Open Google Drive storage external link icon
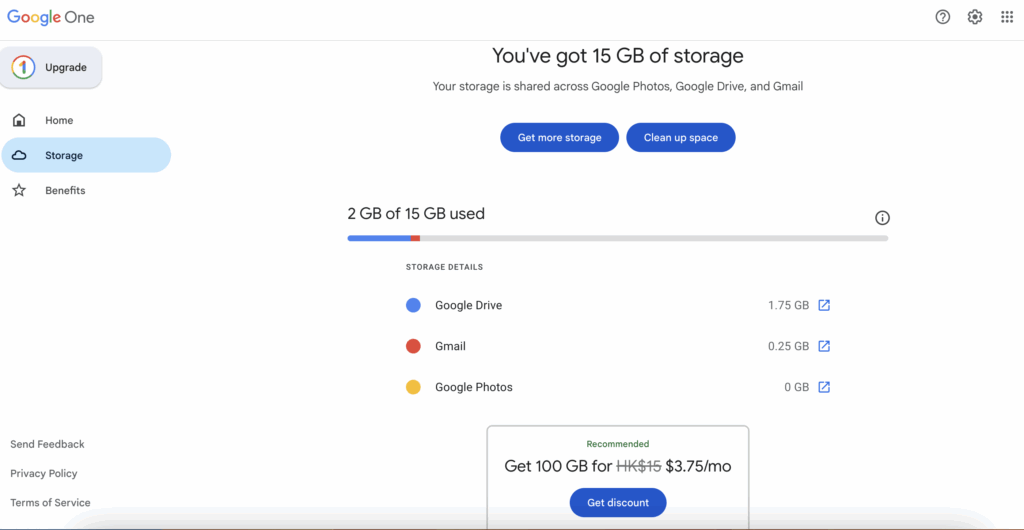1024x530 pixels. point(824,305)
